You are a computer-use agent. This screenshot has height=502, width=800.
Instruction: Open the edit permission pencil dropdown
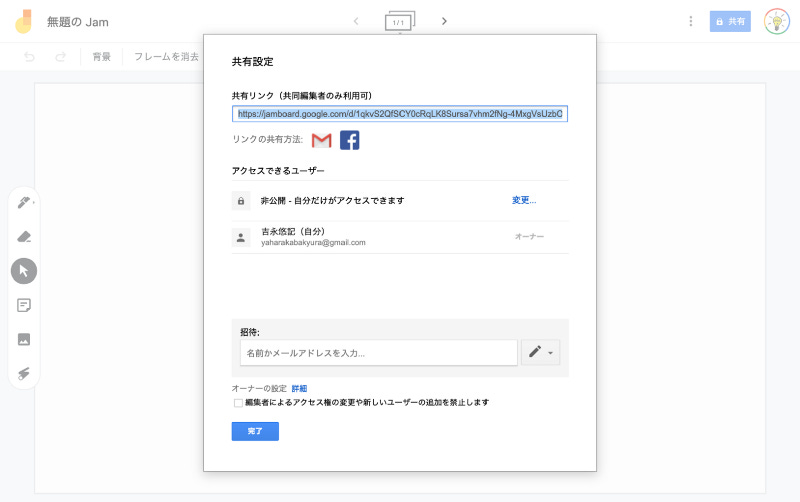pos(540,353)
